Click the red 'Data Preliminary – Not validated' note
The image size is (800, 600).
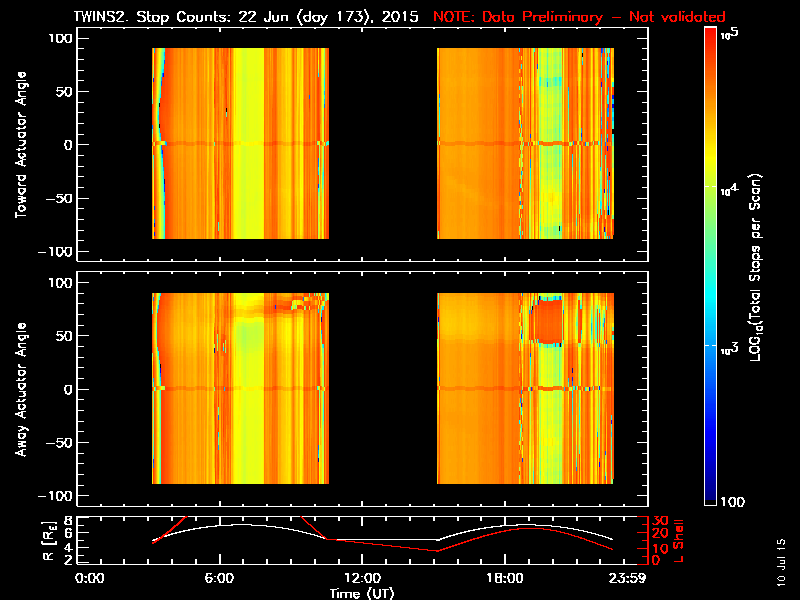[x=579, y=17]
